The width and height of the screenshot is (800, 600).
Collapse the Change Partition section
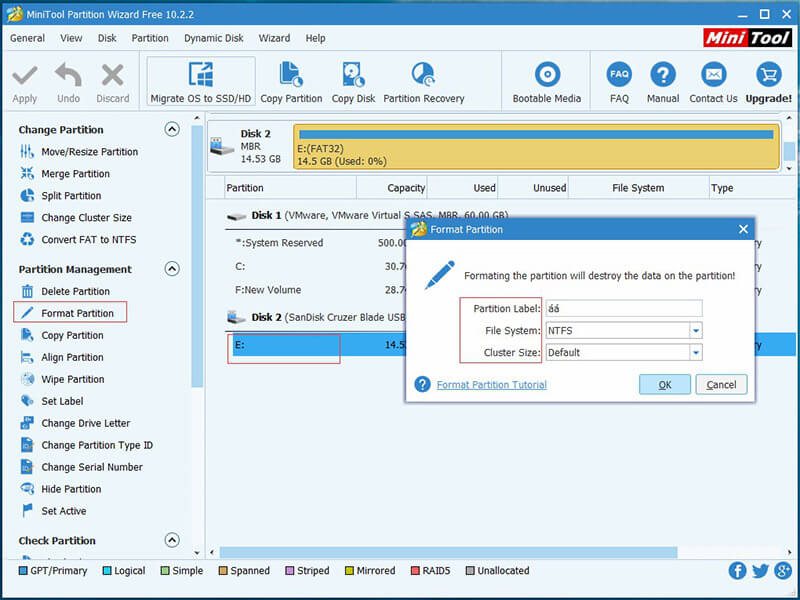point(172,129)
